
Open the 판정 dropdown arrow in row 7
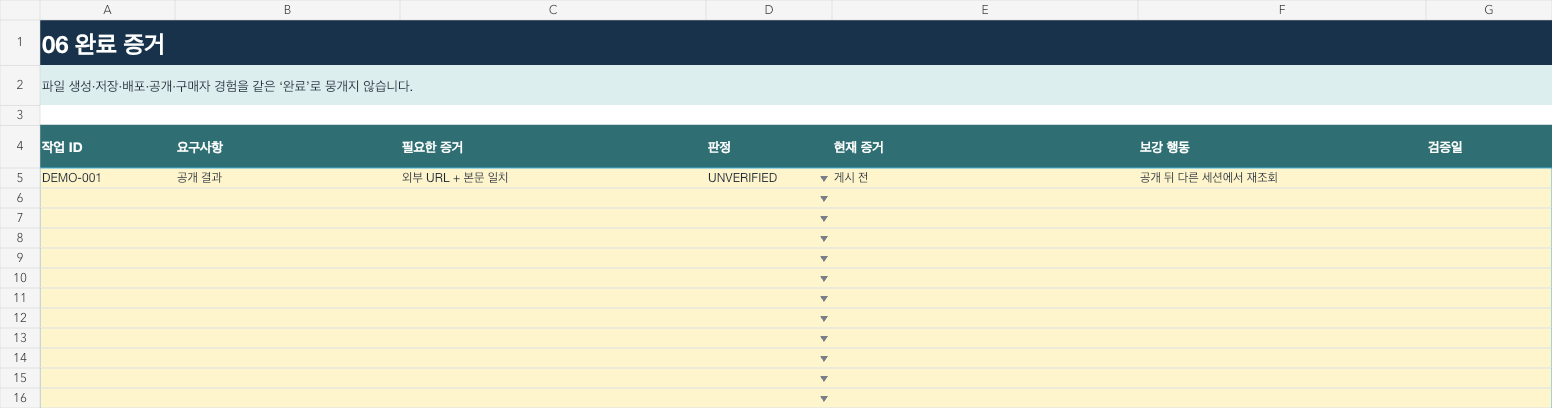(x=824, y=219)
